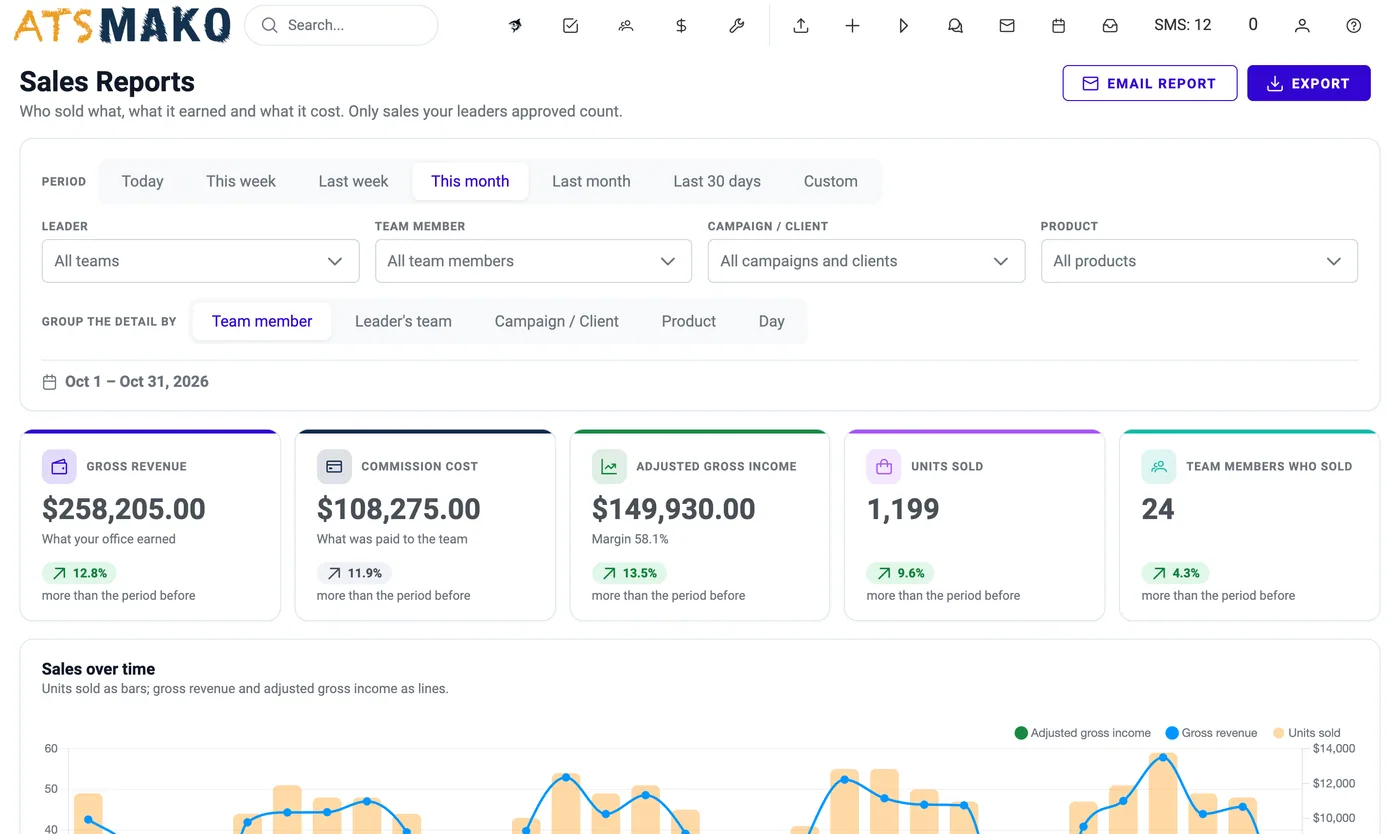Group the detail by Campaign / Client
1400x834 pixels.
click(x=557, y=321)
